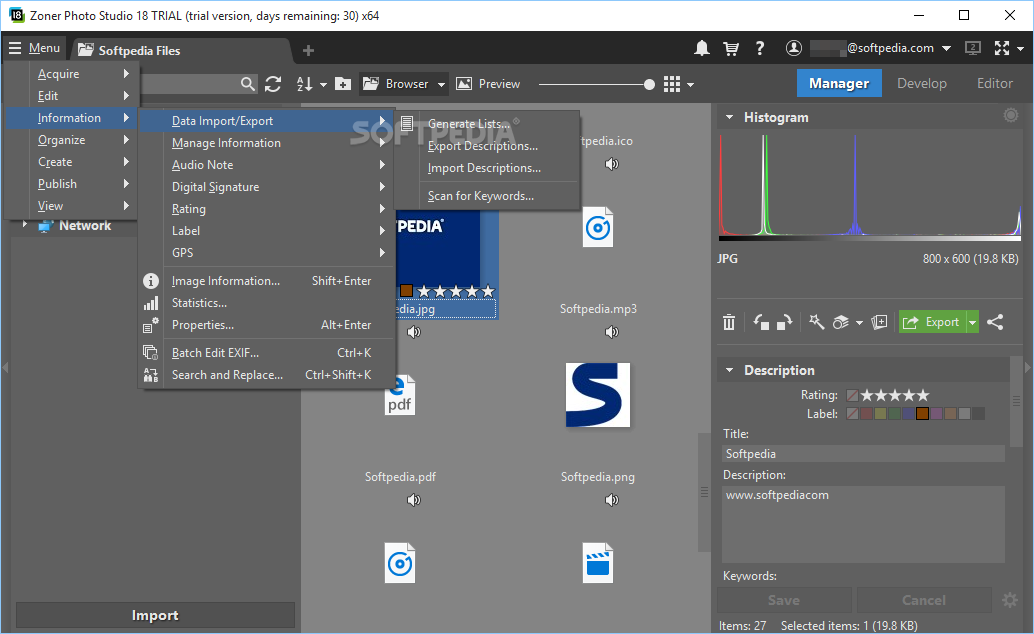1034x634 pixels.
Task: Click the batch filter stack icon
Action: click(840, 323)
